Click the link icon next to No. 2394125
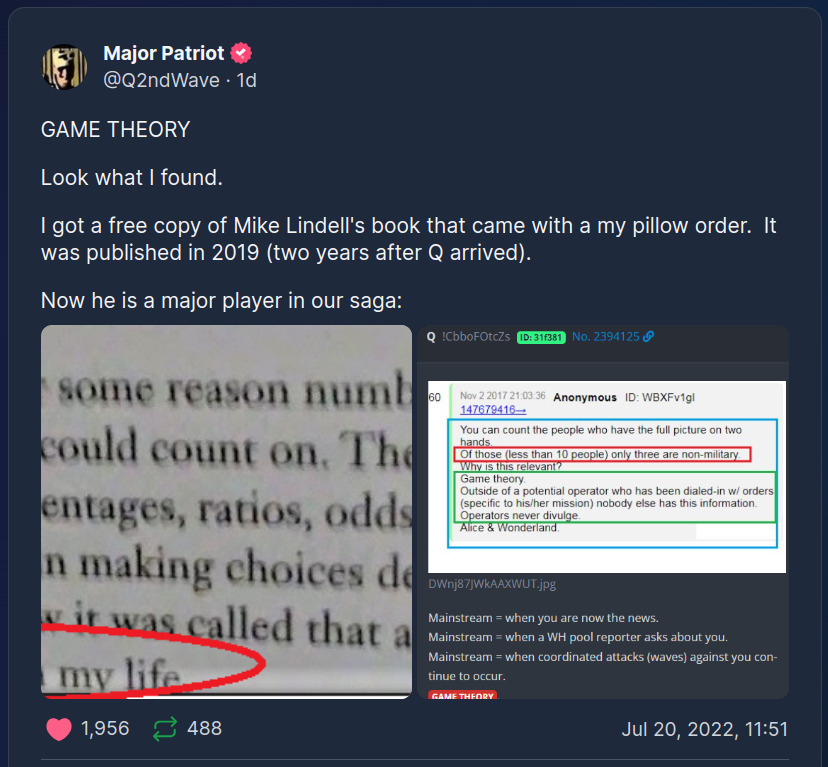 pos(648,336)
